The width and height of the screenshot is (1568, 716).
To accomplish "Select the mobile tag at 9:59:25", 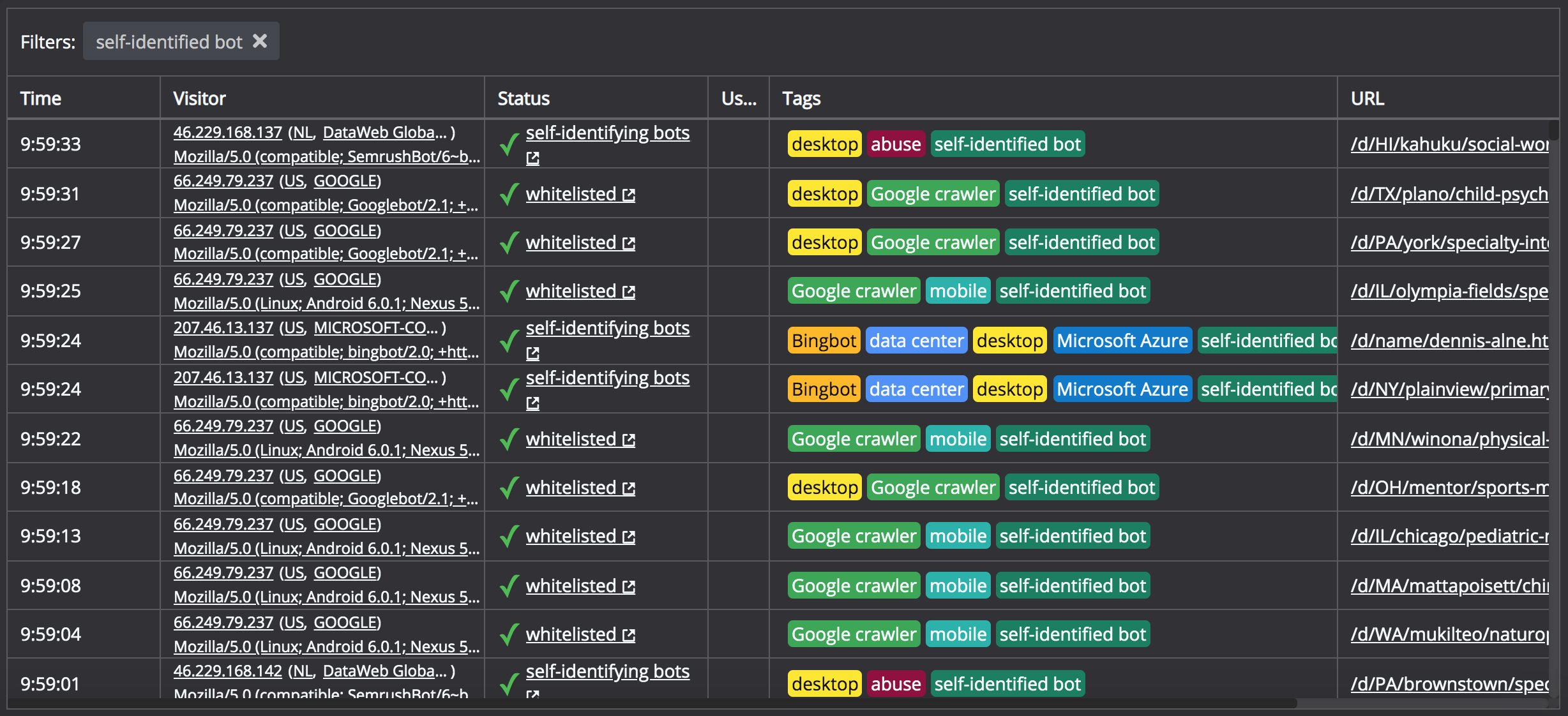I will tap(958, 291).
